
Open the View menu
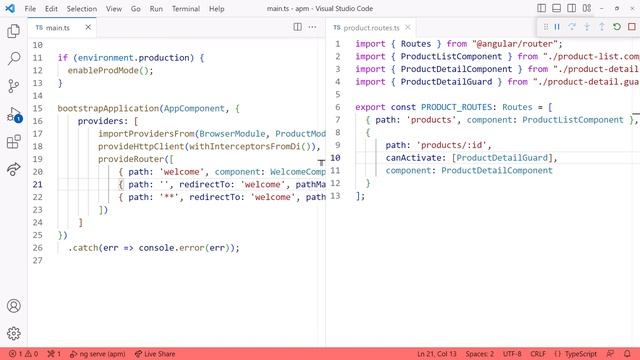(114, 9)
